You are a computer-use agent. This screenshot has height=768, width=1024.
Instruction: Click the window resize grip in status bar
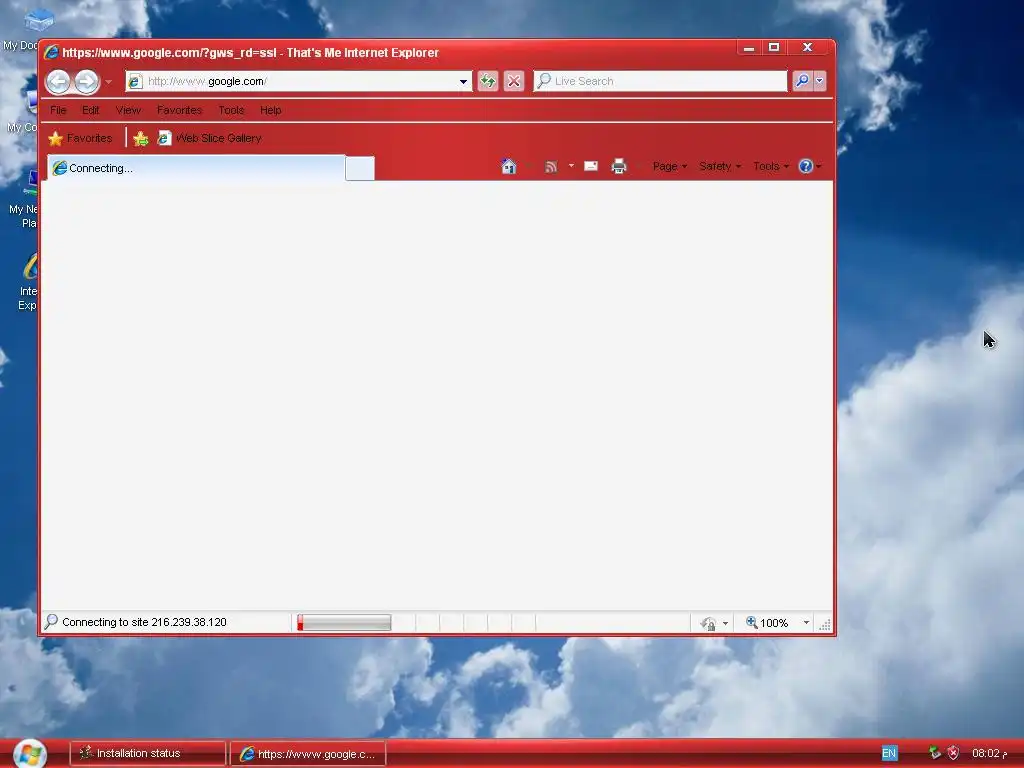pyautogui.click(x=825, y=625)
